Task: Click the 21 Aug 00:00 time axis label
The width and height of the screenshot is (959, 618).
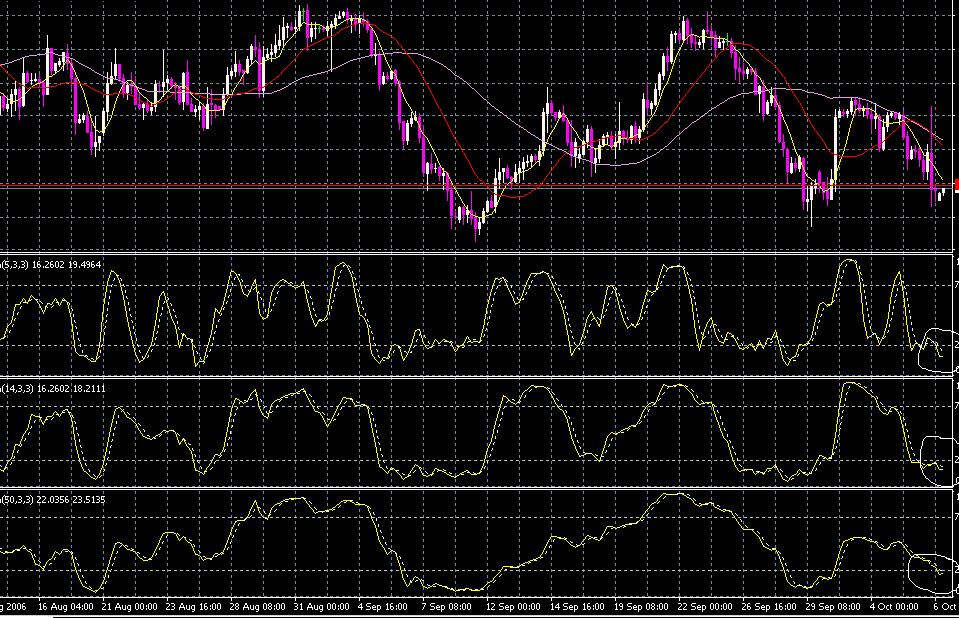Action: point(130,607)
